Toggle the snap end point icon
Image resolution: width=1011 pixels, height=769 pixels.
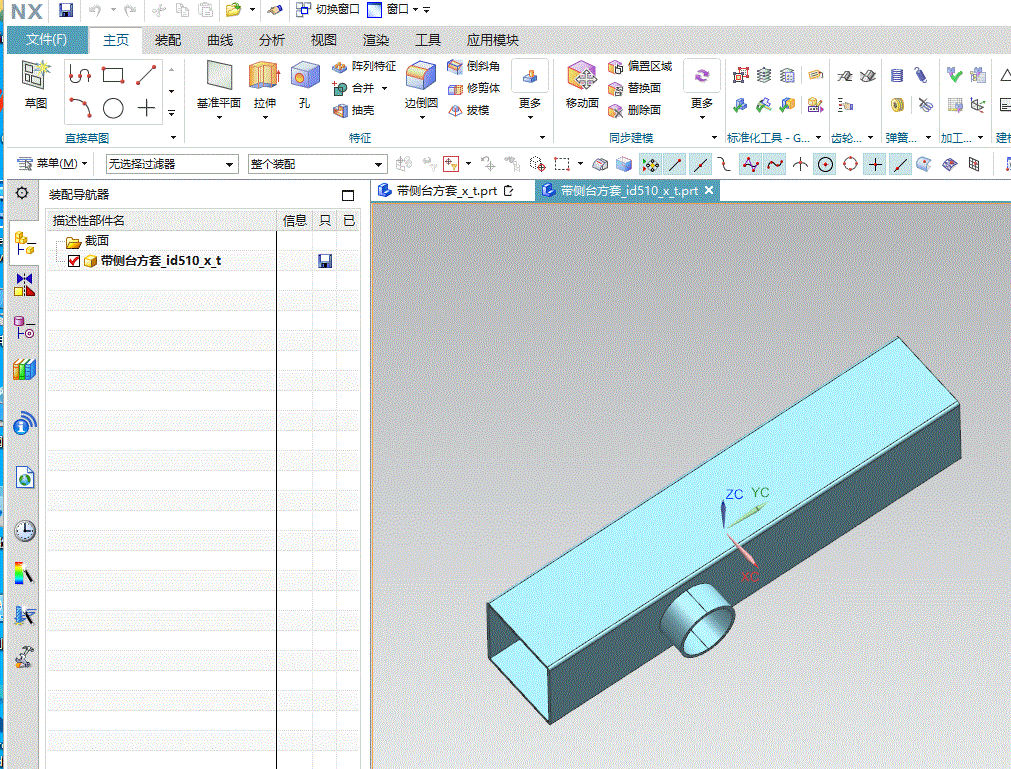675,164
